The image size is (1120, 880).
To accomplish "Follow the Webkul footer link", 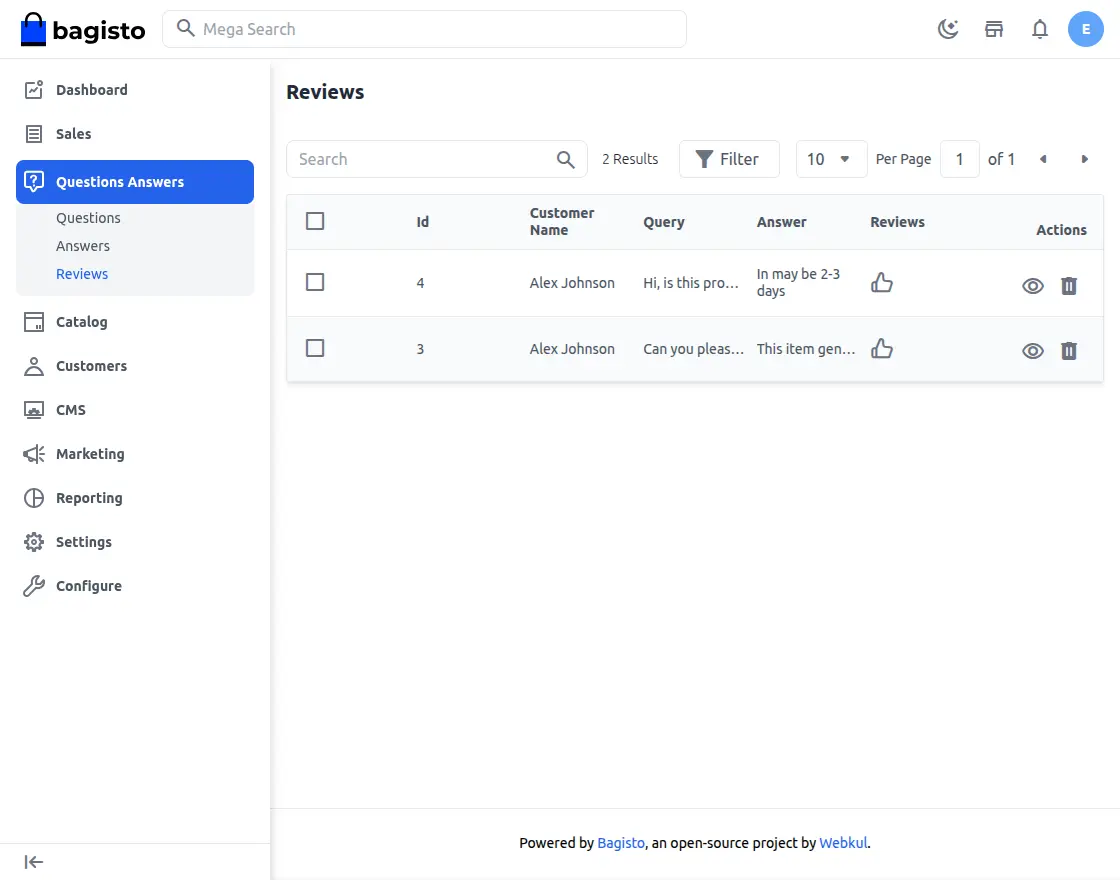I will 843,843.
